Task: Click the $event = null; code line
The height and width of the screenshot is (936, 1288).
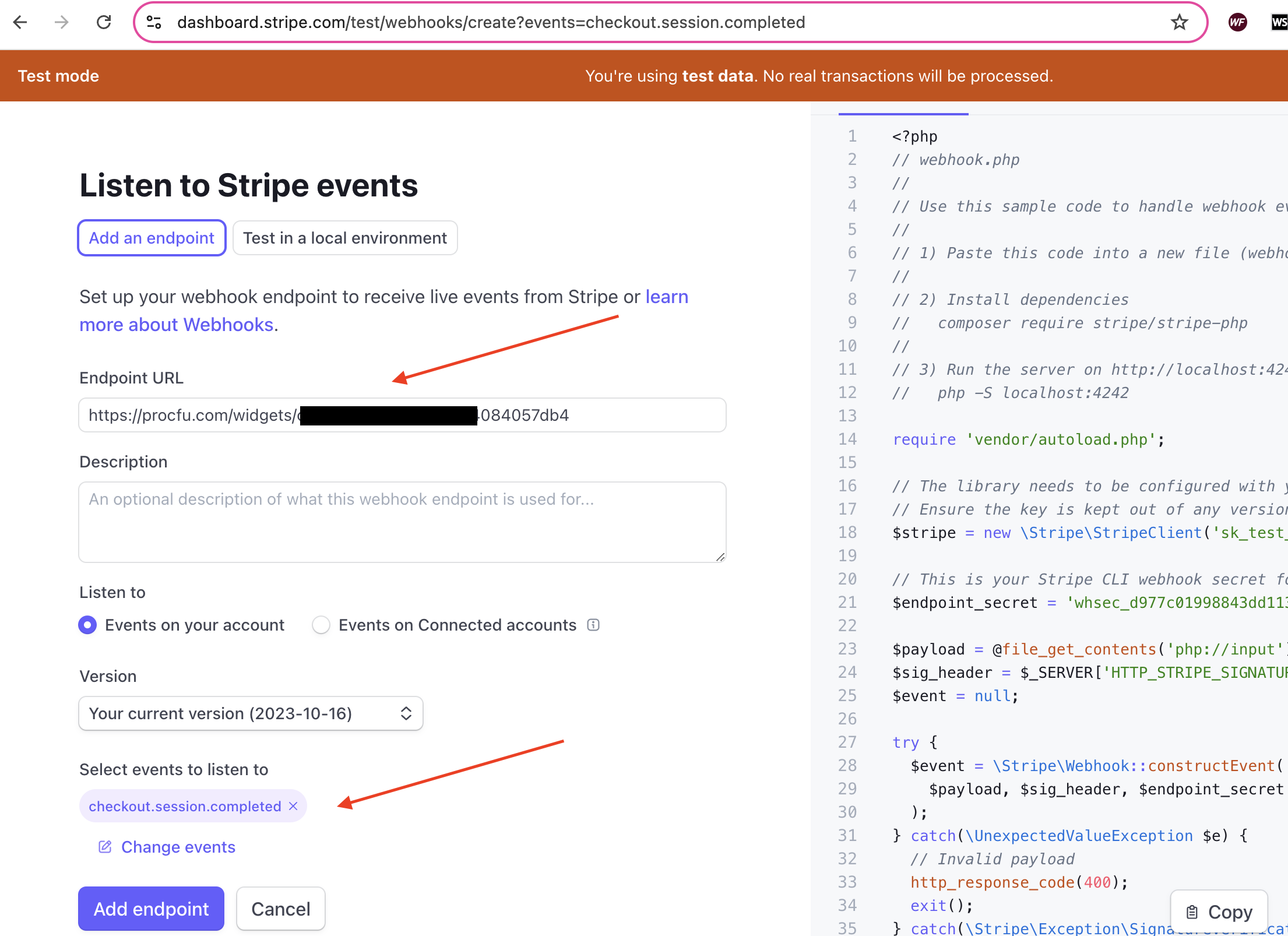Action: (955, 696)
